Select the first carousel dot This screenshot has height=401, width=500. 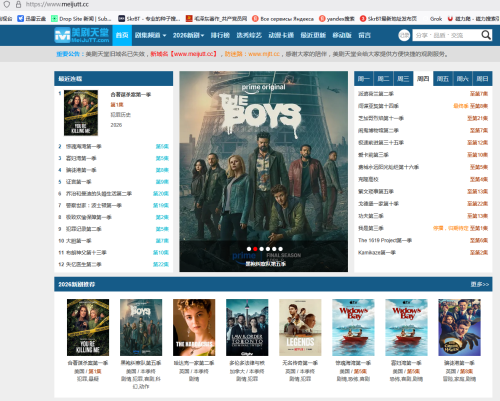pos(249,249)
